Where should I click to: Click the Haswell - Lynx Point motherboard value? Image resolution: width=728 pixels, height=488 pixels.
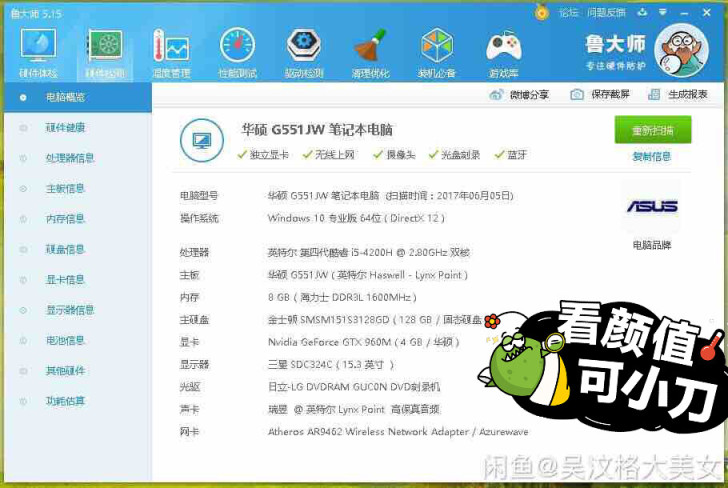[x=368, y=275]
